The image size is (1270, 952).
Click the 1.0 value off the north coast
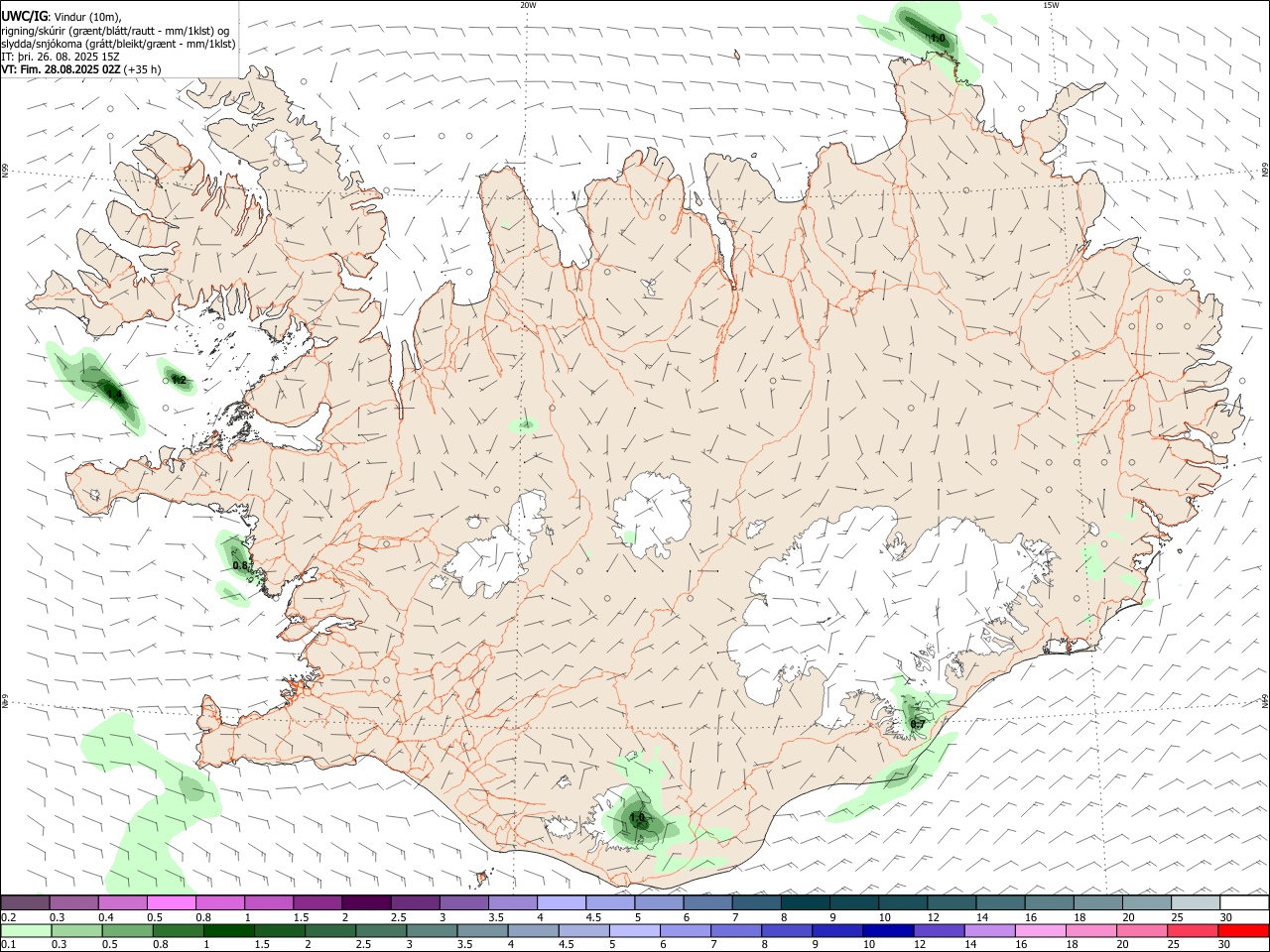(x=937, y=38)
